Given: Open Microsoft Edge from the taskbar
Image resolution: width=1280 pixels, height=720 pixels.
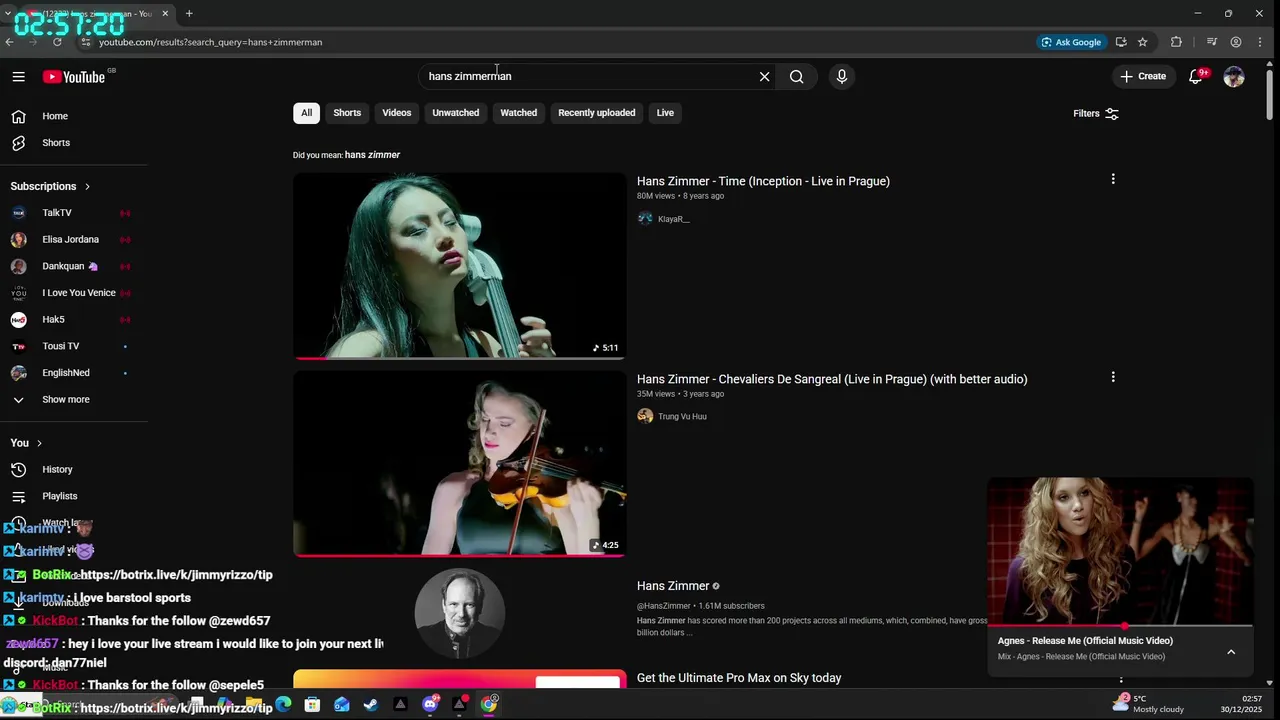Looking at the screenshot, I should [x=284, y=704].
